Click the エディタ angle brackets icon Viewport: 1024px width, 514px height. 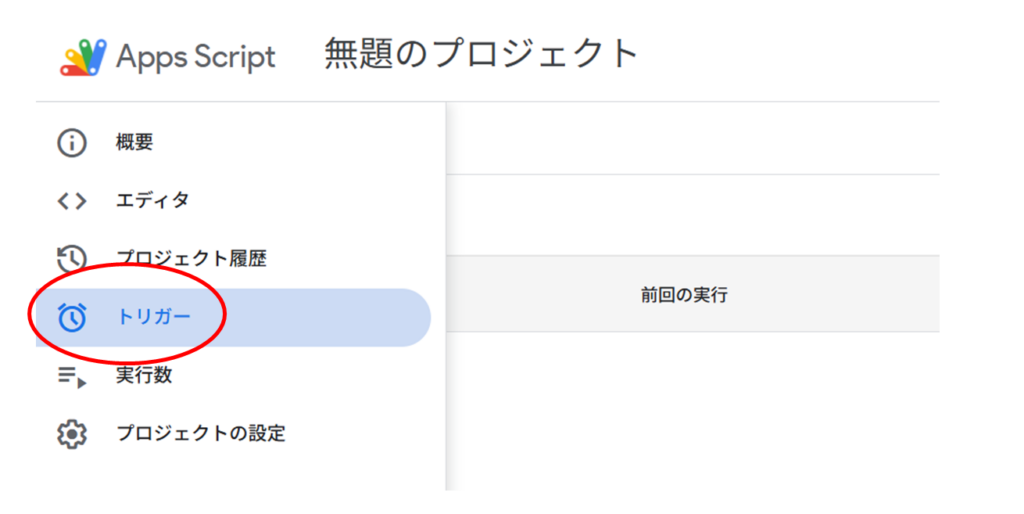tap(72, 201)
